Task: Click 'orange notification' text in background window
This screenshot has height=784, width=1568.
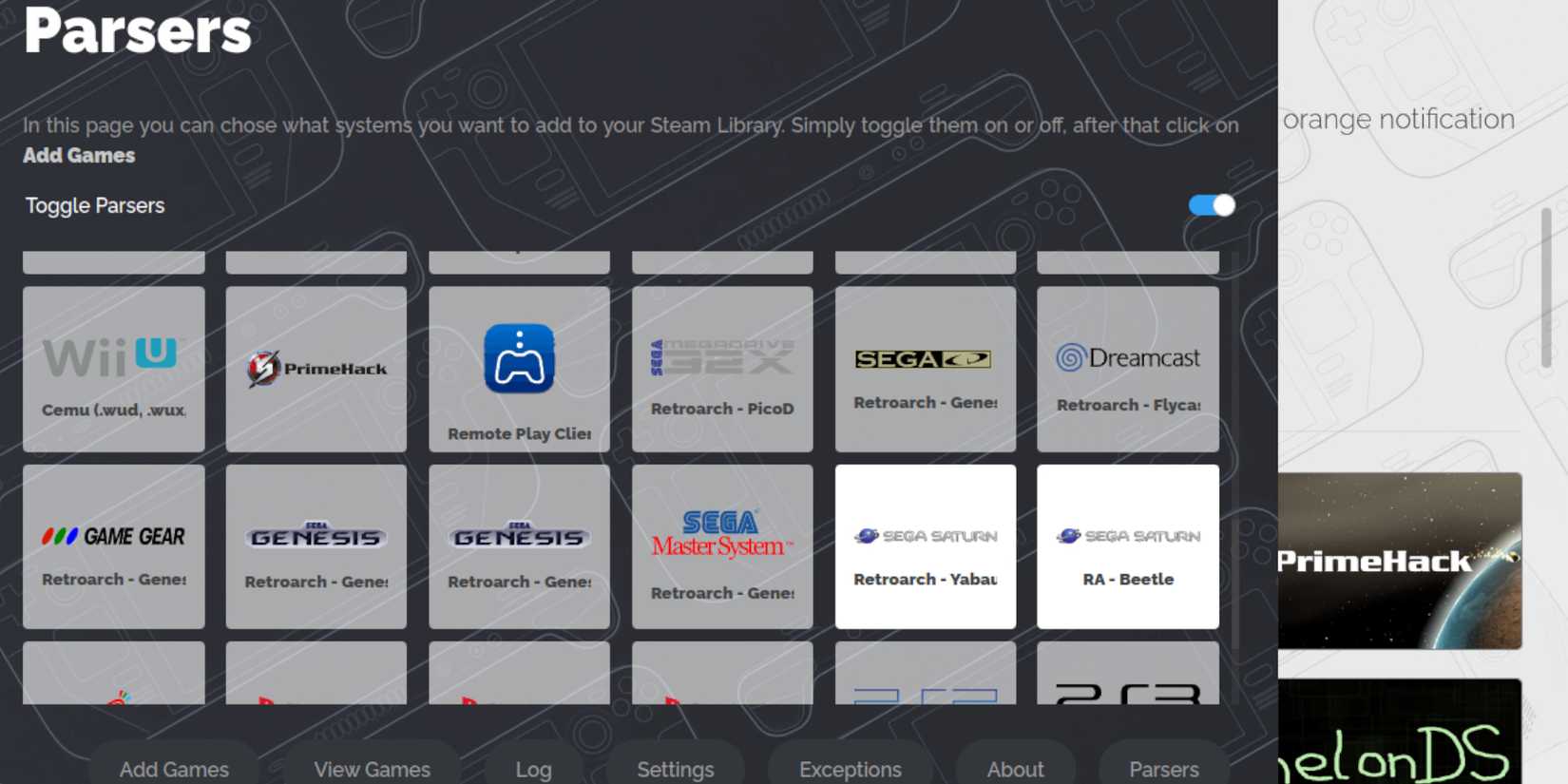Action: [1399, 119]
